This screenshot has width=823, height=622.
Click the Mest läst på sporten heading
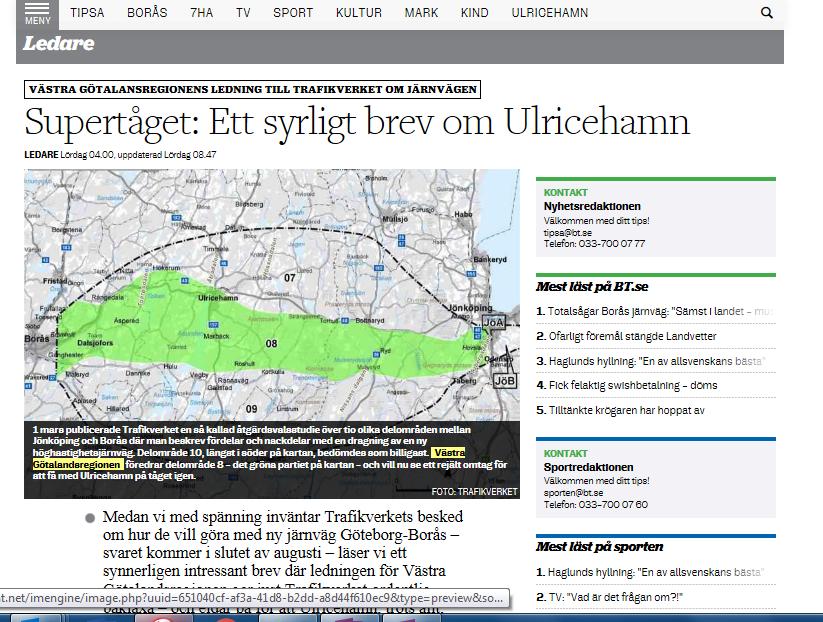(599, 547)
